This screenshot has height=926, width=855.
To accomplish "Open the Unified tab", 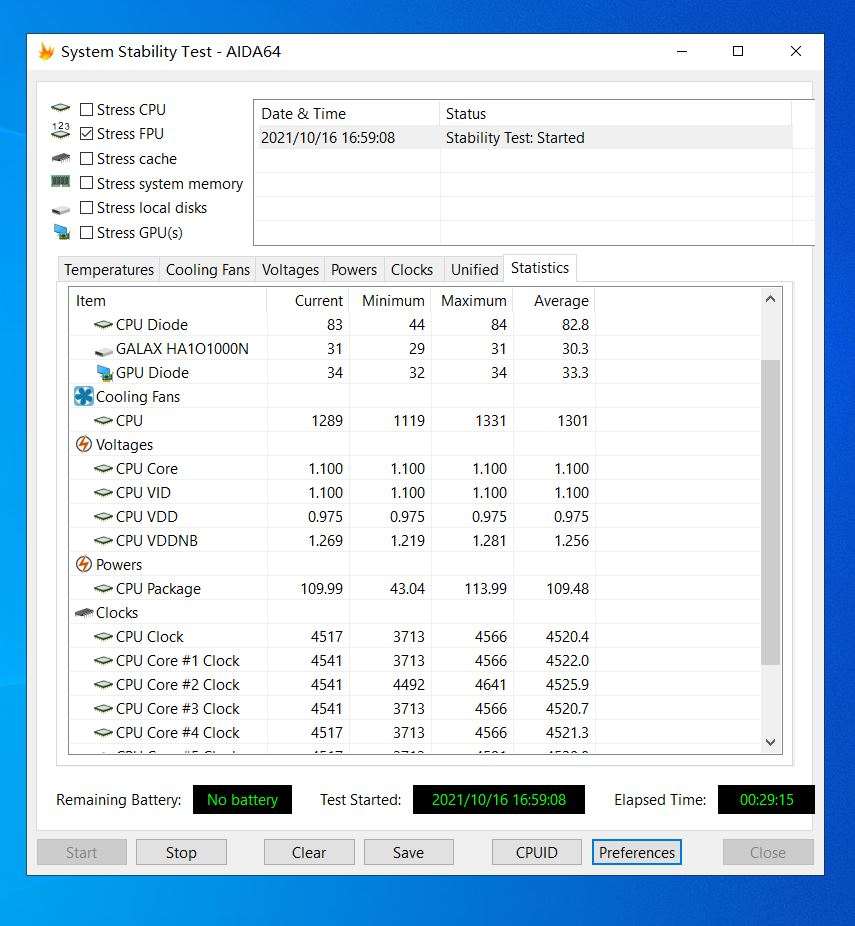I will coord(474,269).
